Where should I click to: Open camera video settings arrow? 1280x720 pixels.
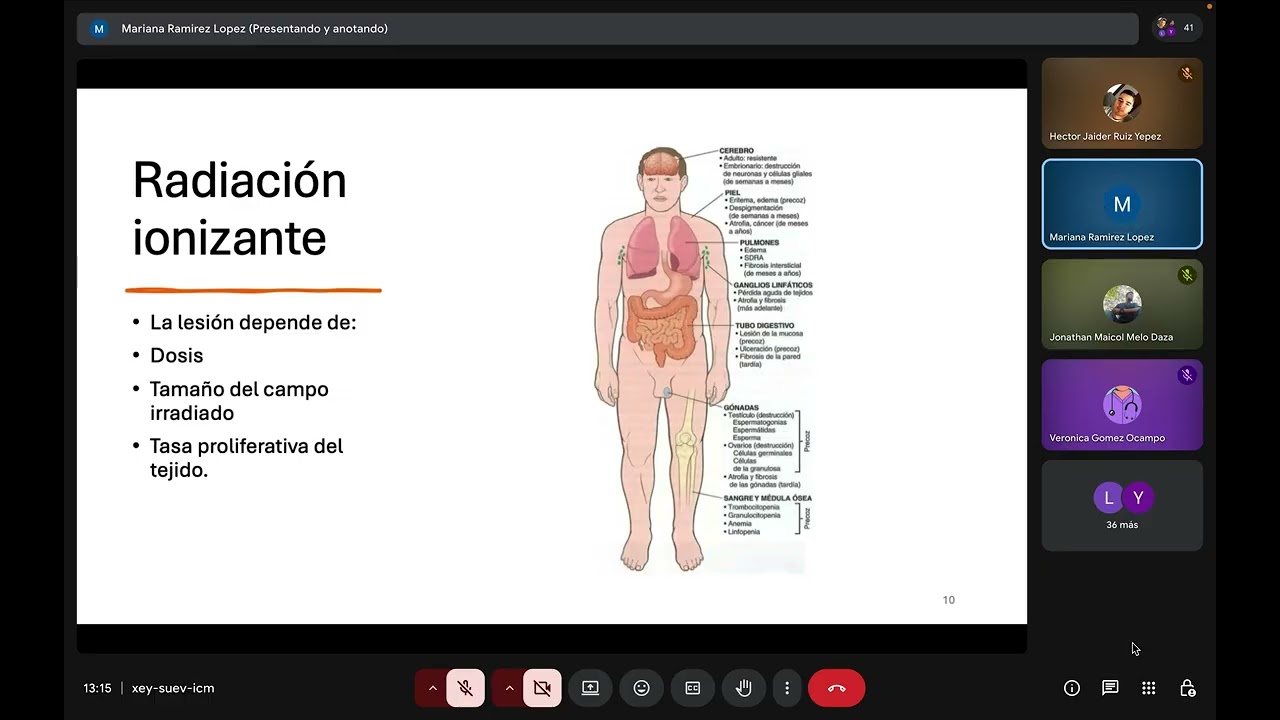point(509,688)
